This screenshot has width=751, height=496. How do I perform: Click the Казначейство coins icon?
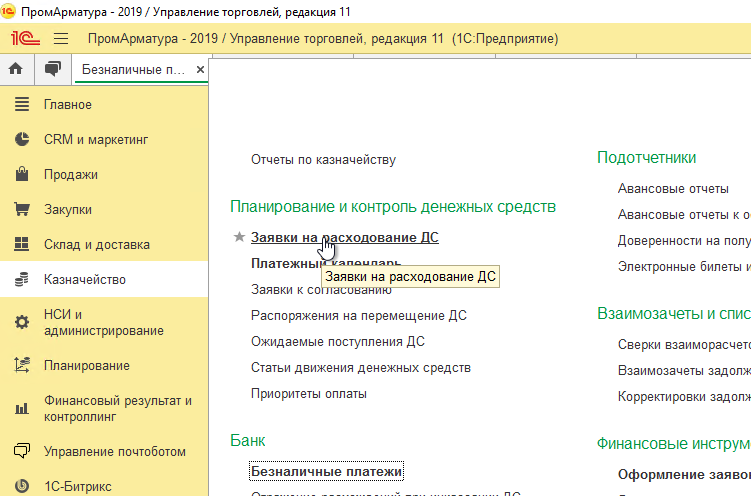(22, 279)
